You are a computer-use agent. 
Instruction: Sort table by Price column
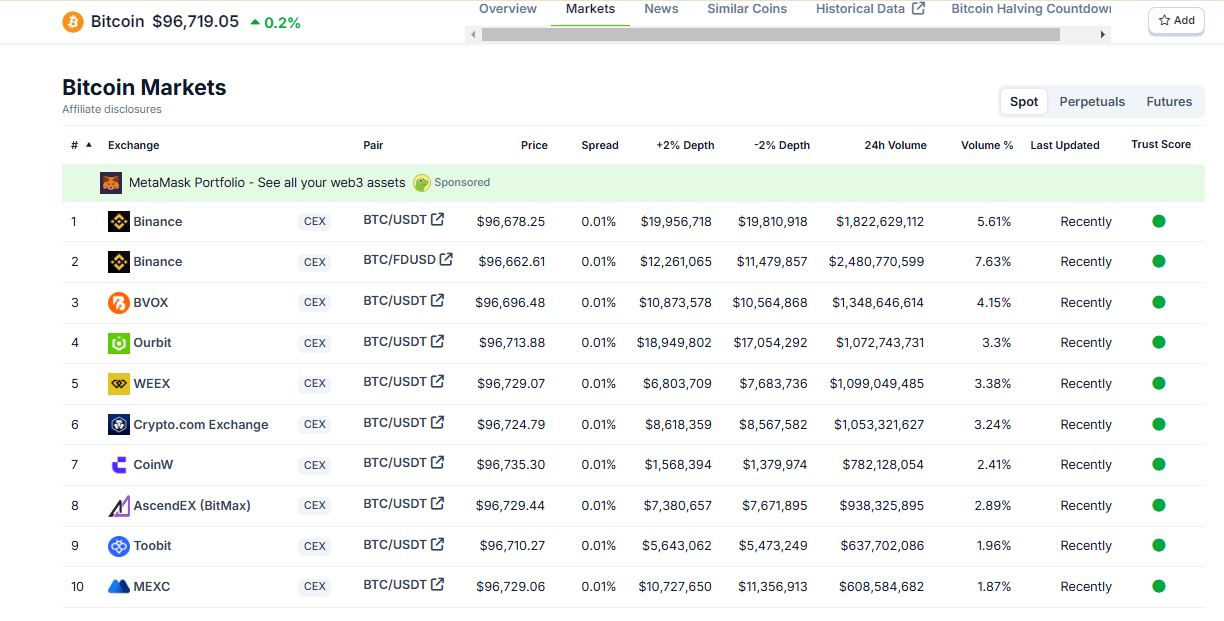[534, 145]
